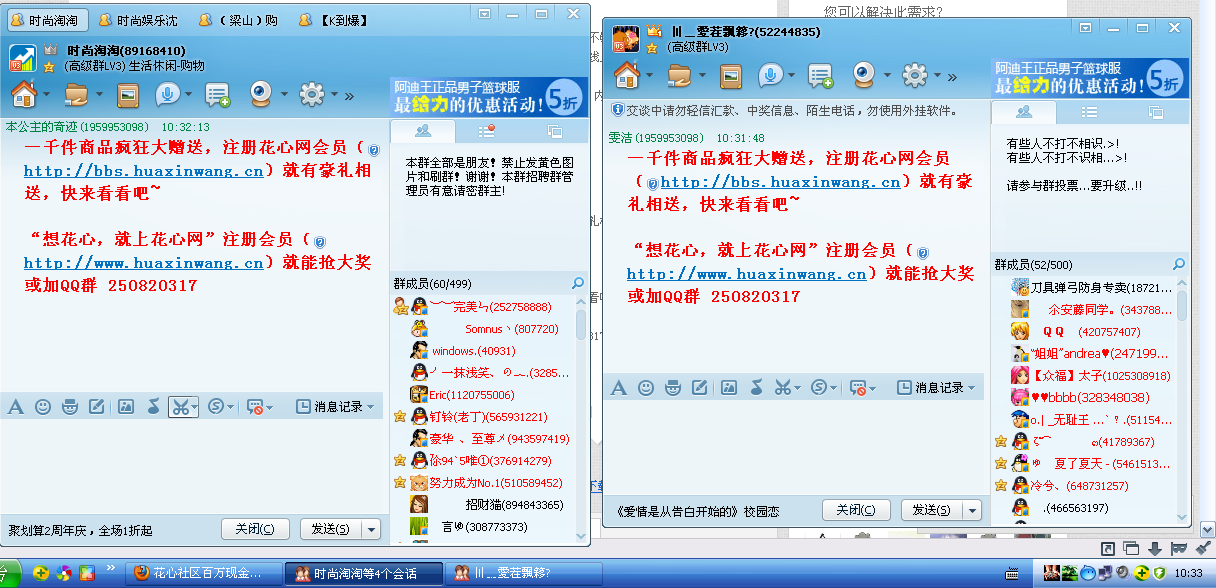Click the music note icon in right chat toolbar
The width and height of the screenshot is (1216, 588).
757,387
